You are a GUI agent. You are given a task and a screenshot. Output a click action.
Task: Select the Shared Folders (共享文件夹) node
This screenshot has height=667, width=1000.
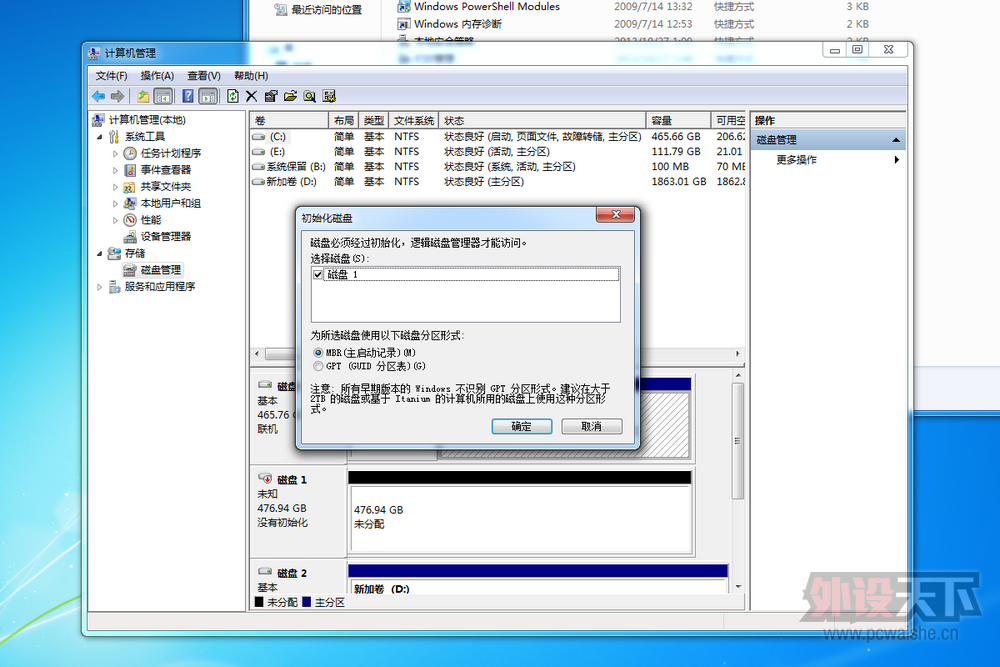click(x=165, y=186)
